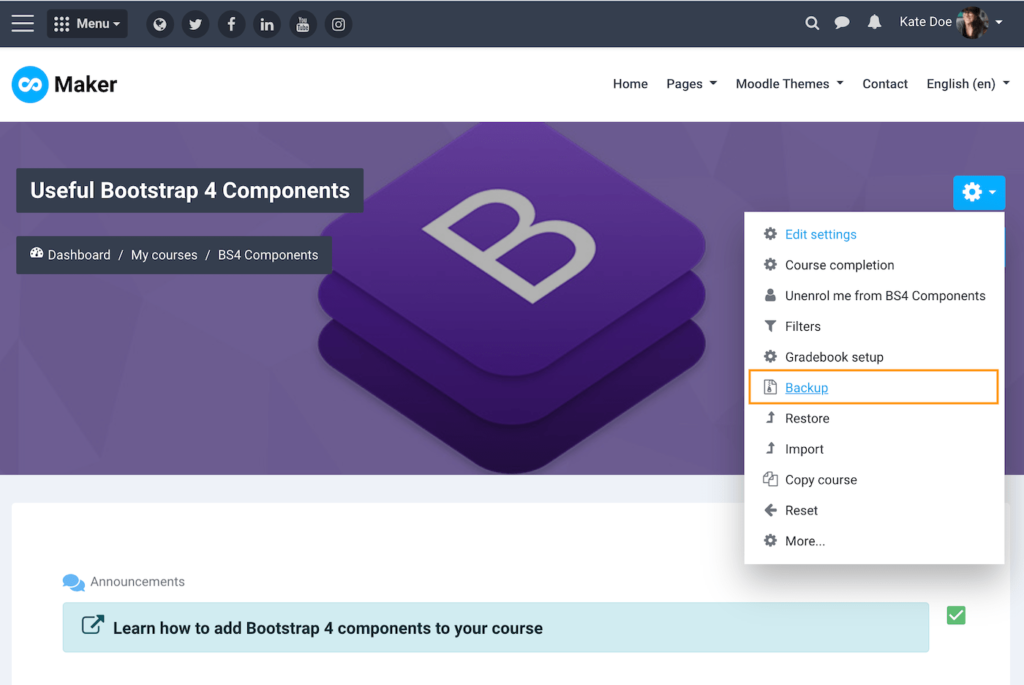Screen dimensions: 1024x685
Task: Expand the Moodle Themes dropdown
Action: [x=790, y=84]
